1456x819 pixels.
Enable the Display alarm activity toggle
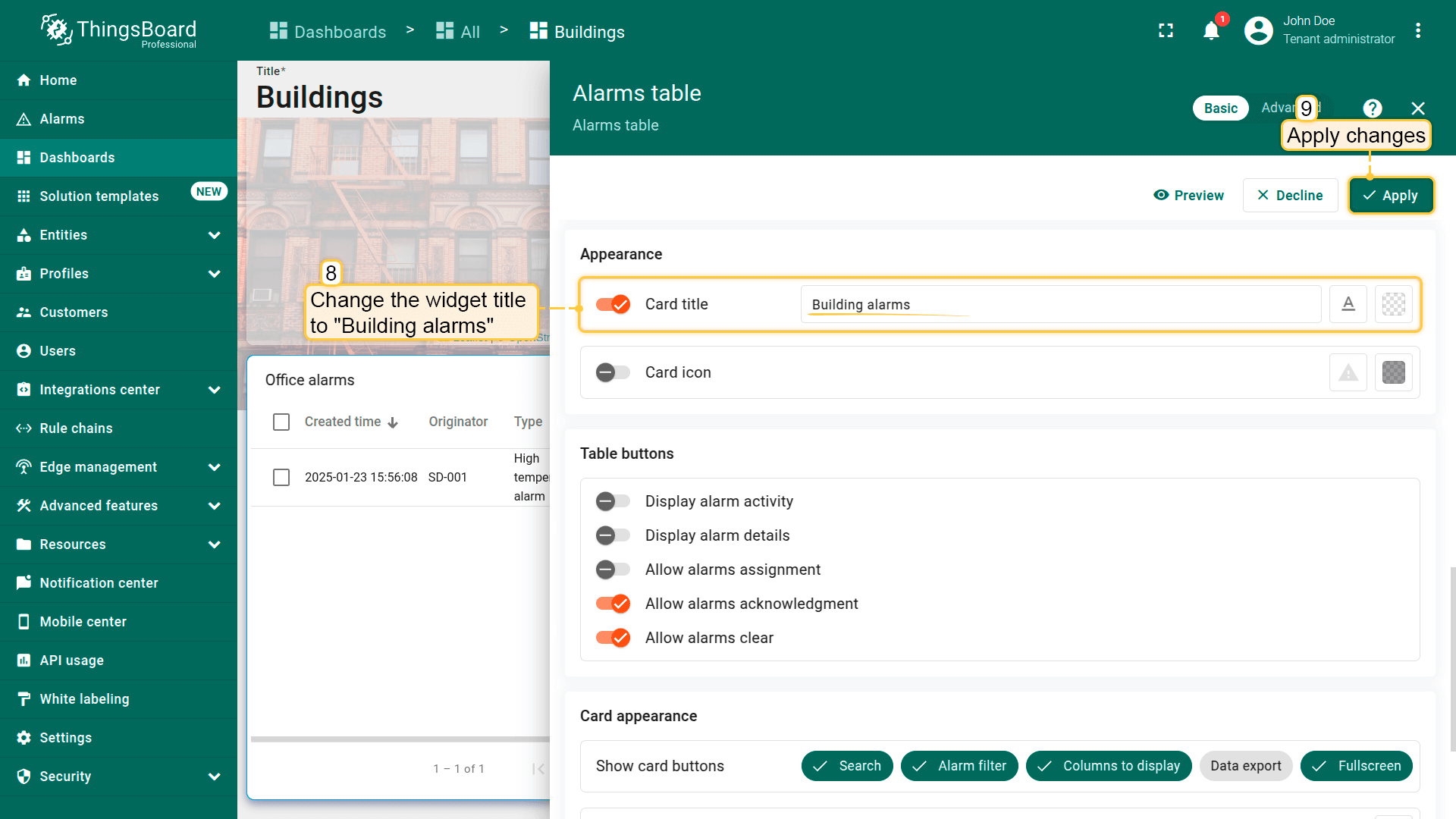613,501
